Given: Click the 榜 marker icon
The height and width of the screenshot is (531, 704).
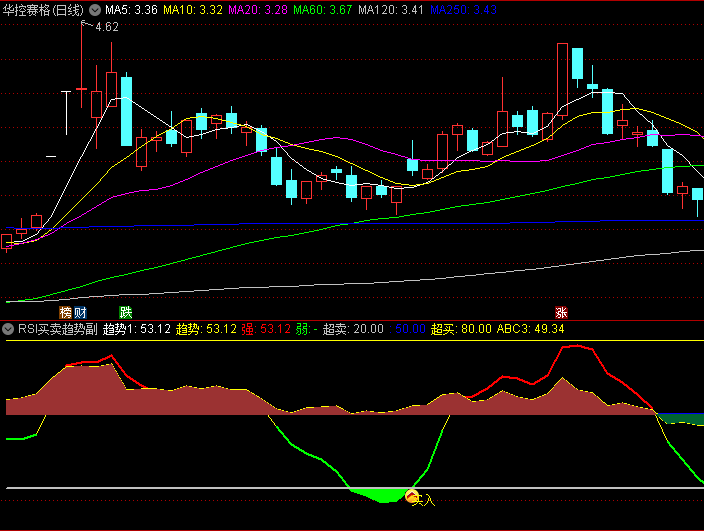Looking at the screenshot, I should (x=66, y=312).
